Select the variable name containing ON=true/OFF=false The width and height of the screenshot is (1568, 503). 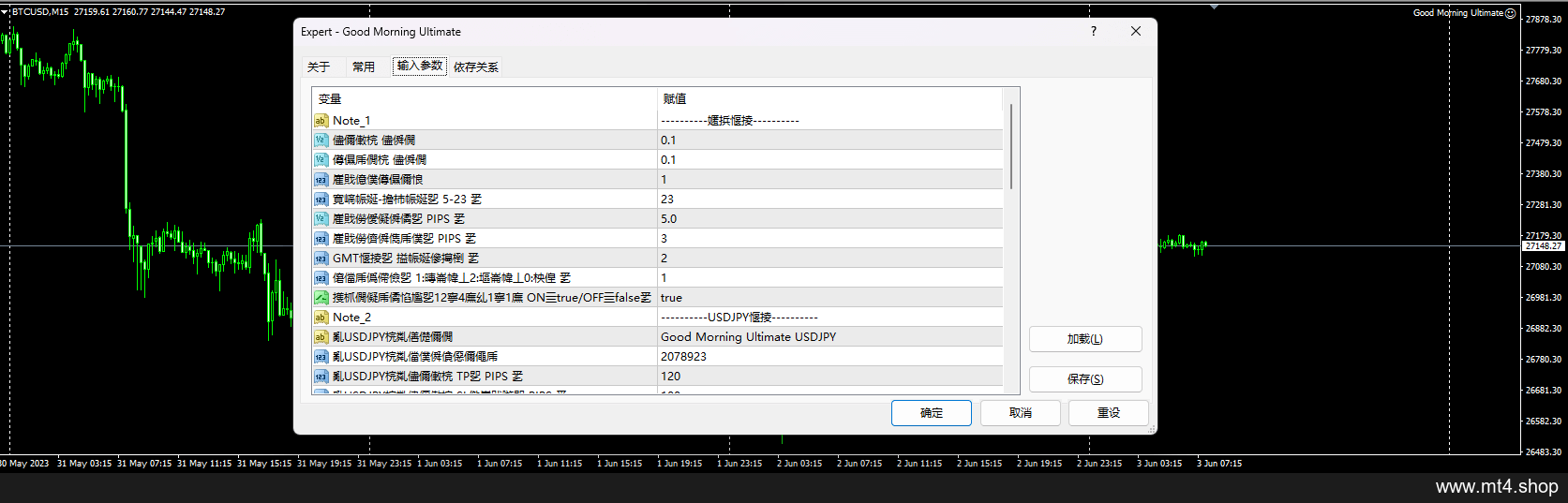tap(492, 297)
